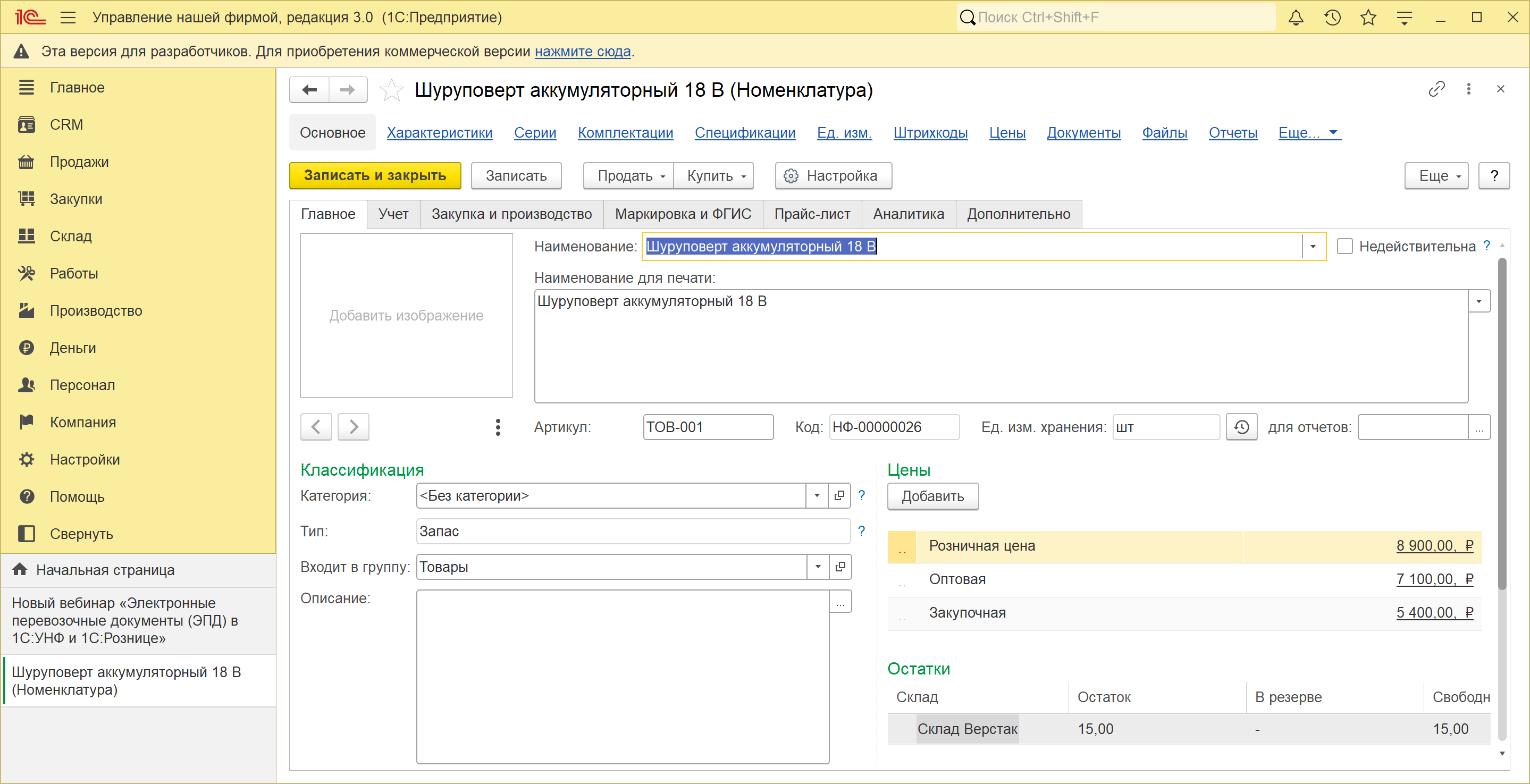1530x784 pixels.
Task: Go to Начальная страница
Action: click(138, 570)
